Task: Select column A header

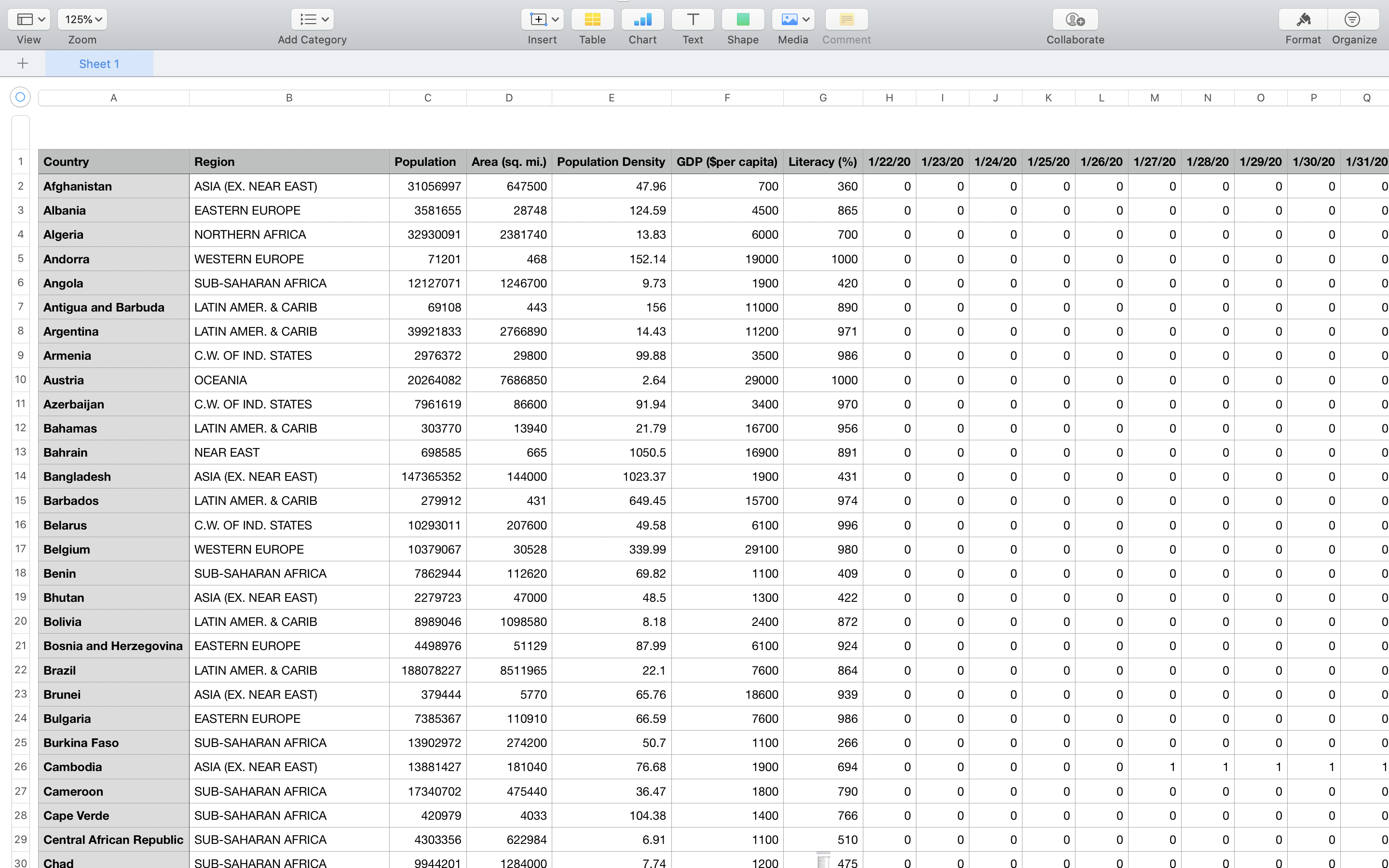Action: (x=114, y=97)
